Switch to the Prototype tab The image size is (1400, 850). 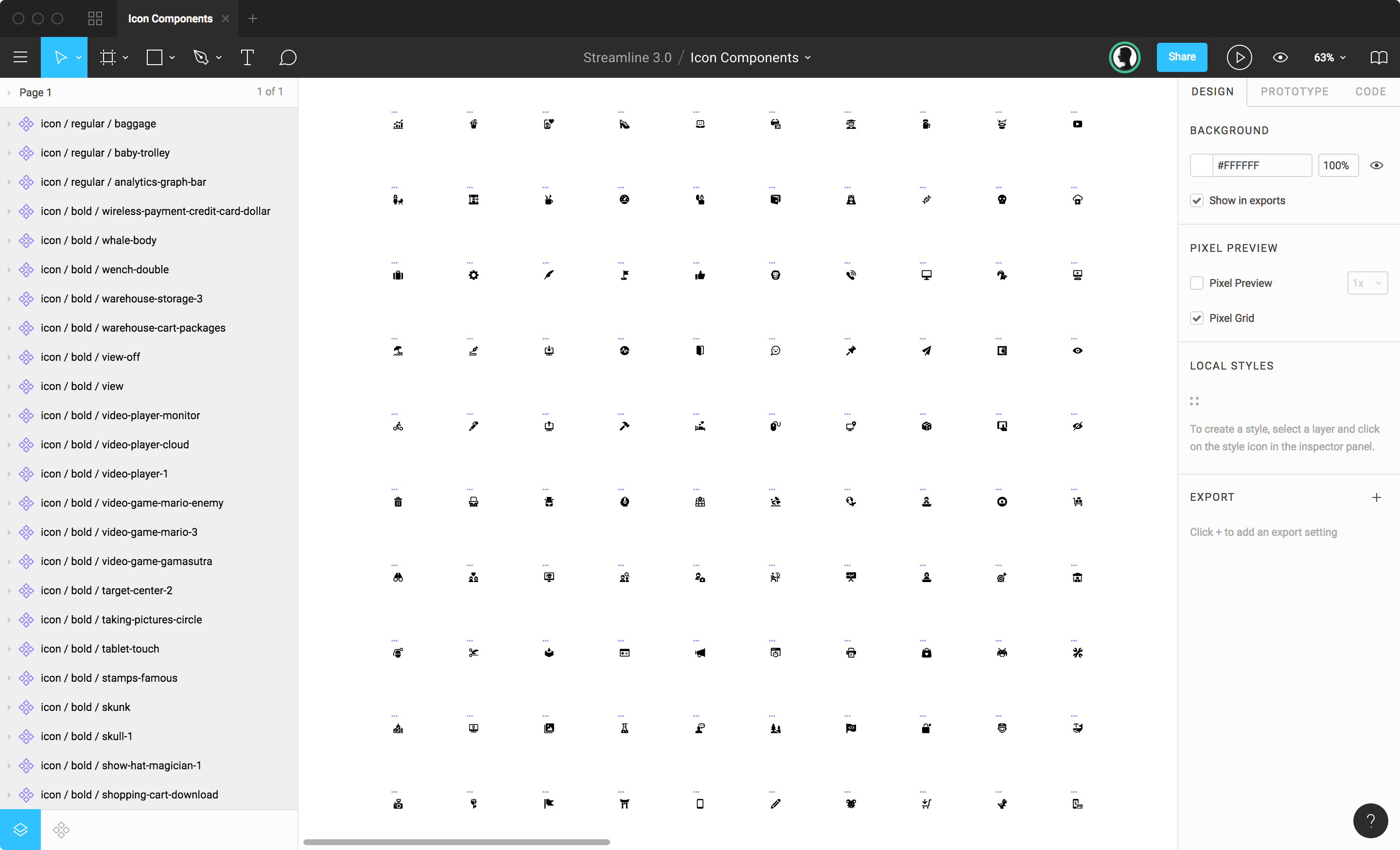(1295, 91)
